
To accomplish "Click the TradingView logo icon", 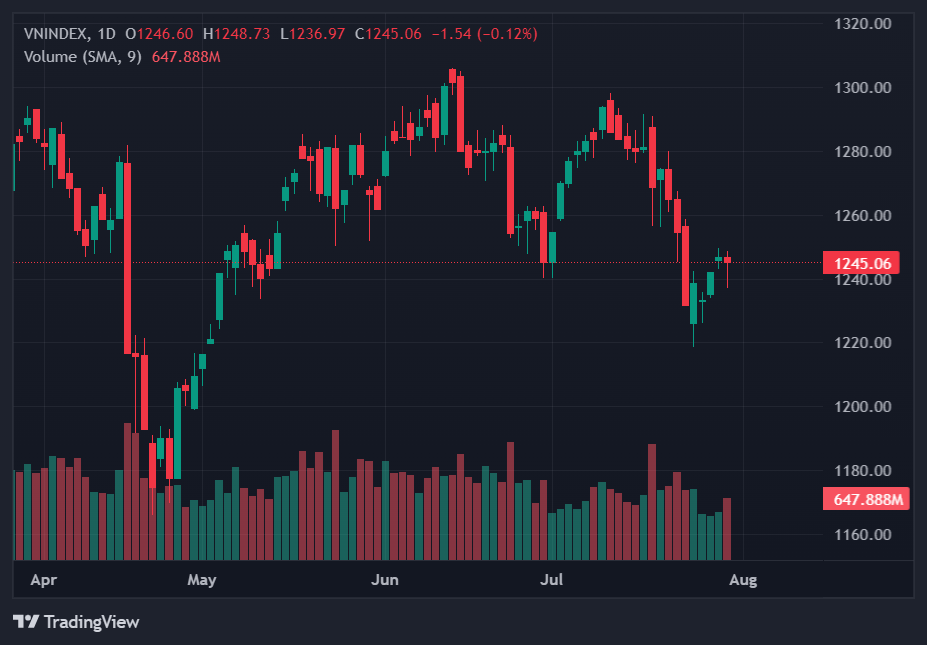I will tap(25, 622).
